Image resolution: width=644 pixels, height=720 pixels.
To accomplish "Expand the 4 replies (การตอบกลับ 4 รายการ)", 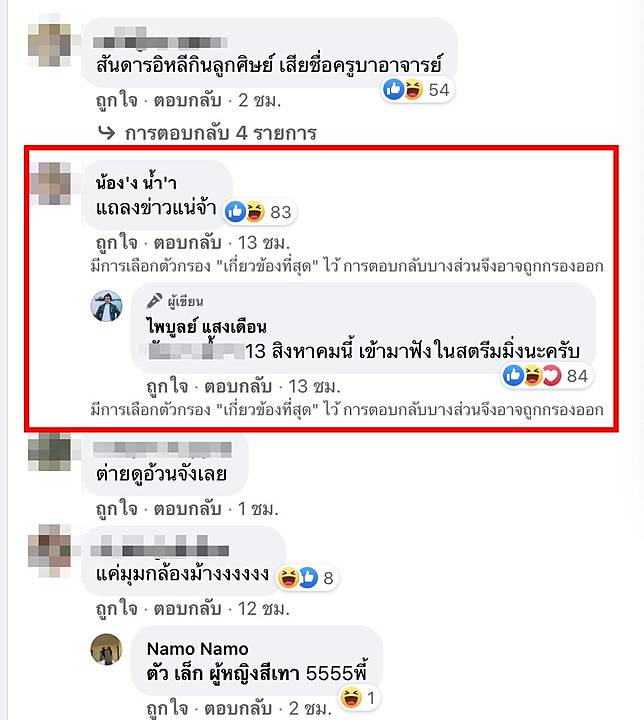I will click(220, 133).
